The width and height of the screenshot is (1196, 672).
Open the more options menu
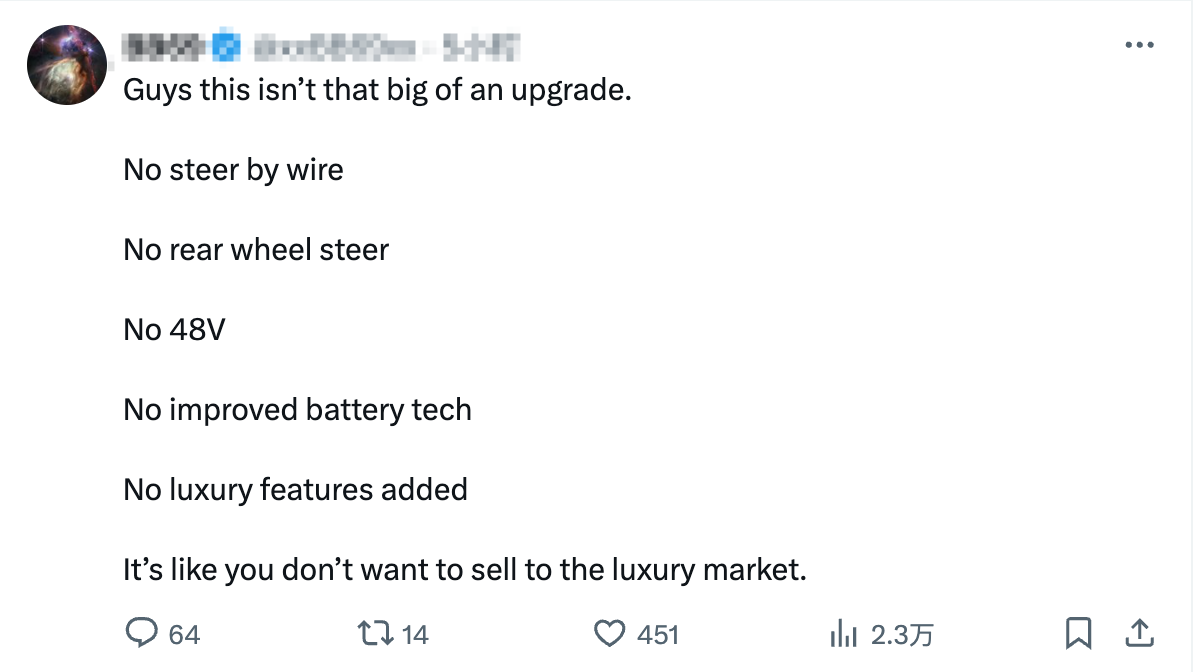coord(1139,44)
